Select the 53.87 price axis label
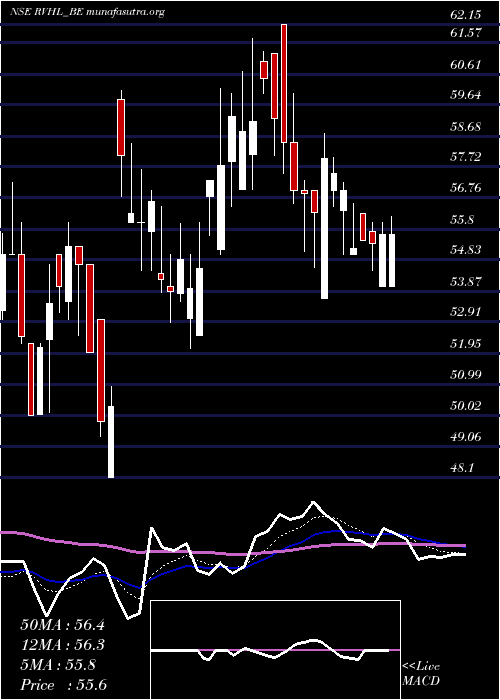The image size is (500, 700). pyautogui.click(x=466, y=281)
